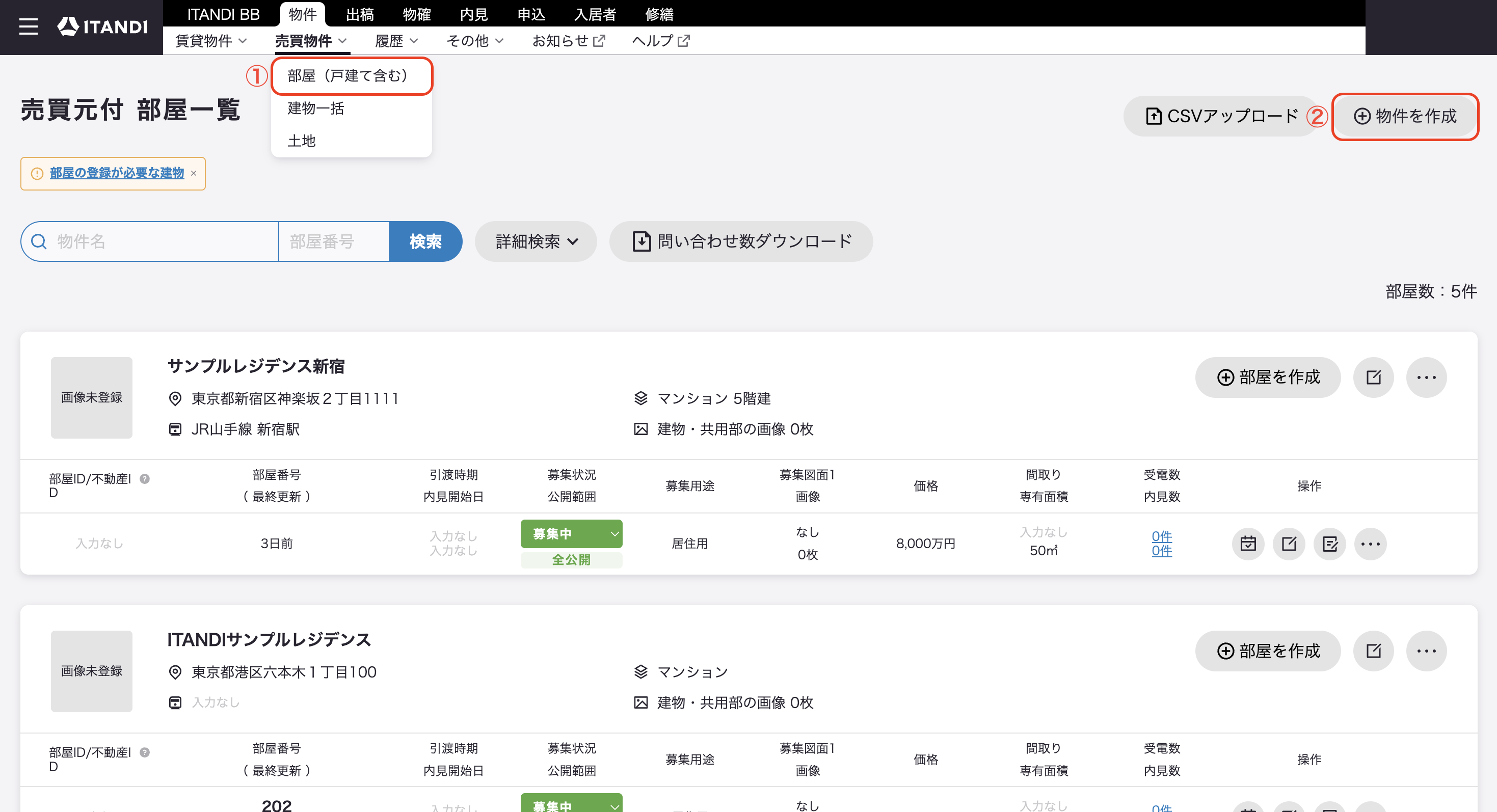1497x812 pixels.
Task: Open the 履歴 dropdown menu
Action: [396, 41]
